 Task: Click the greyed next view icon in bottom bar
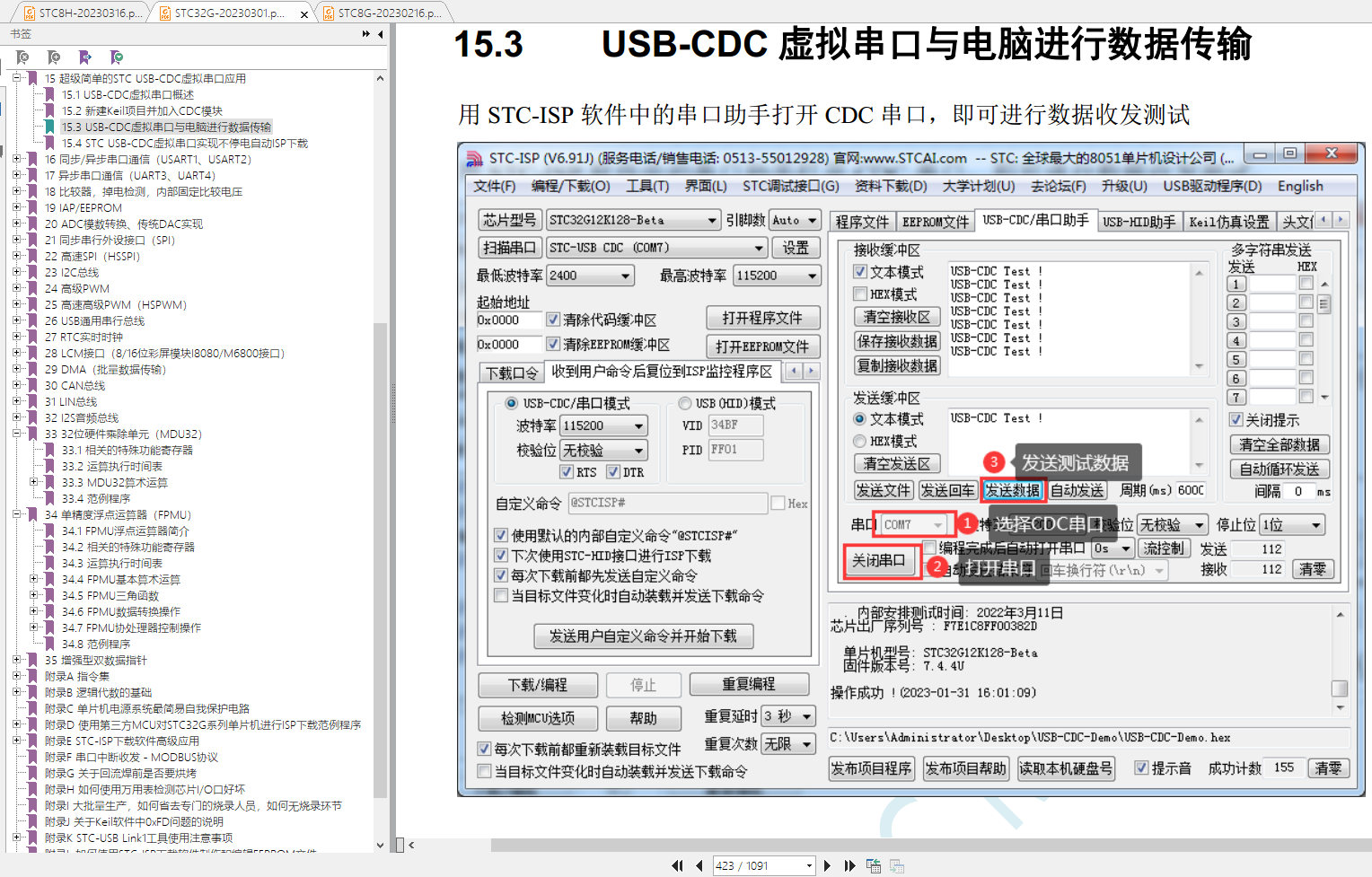click(x=896, y=865)
